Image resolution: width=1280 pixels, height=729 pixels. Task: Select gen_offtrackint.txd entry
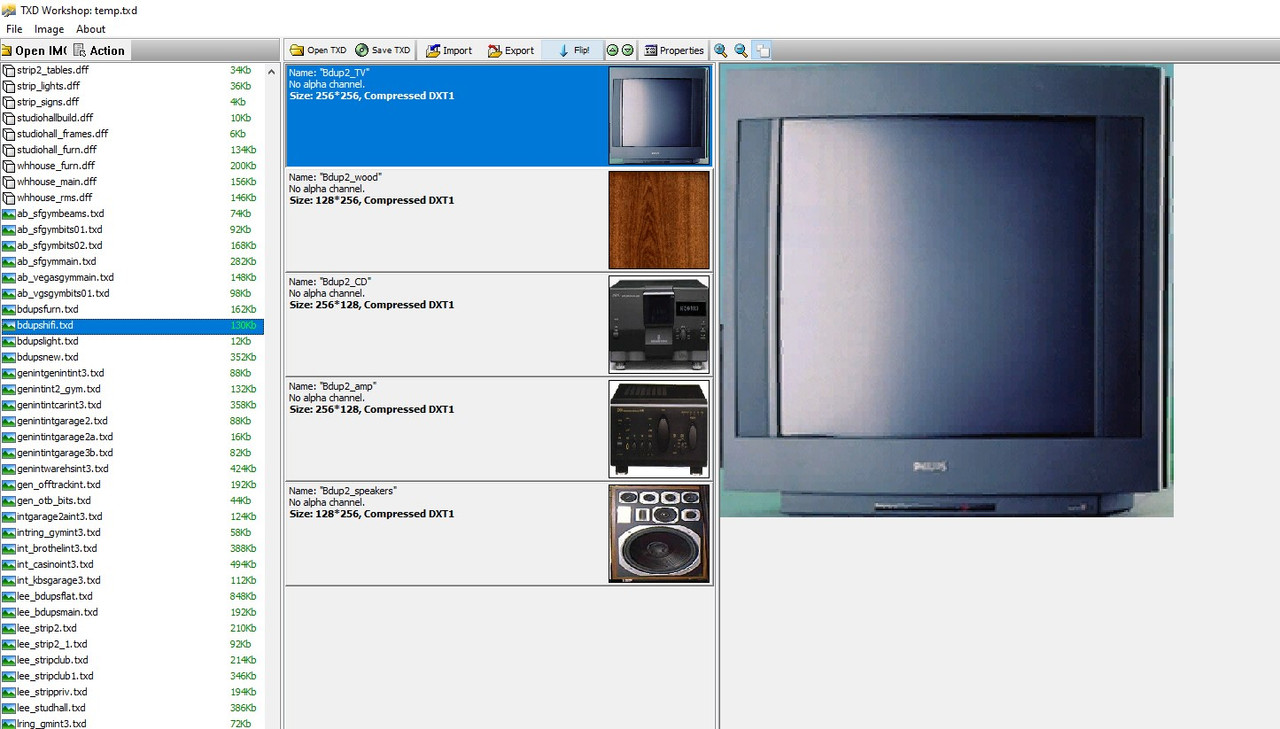click(132, 485)
